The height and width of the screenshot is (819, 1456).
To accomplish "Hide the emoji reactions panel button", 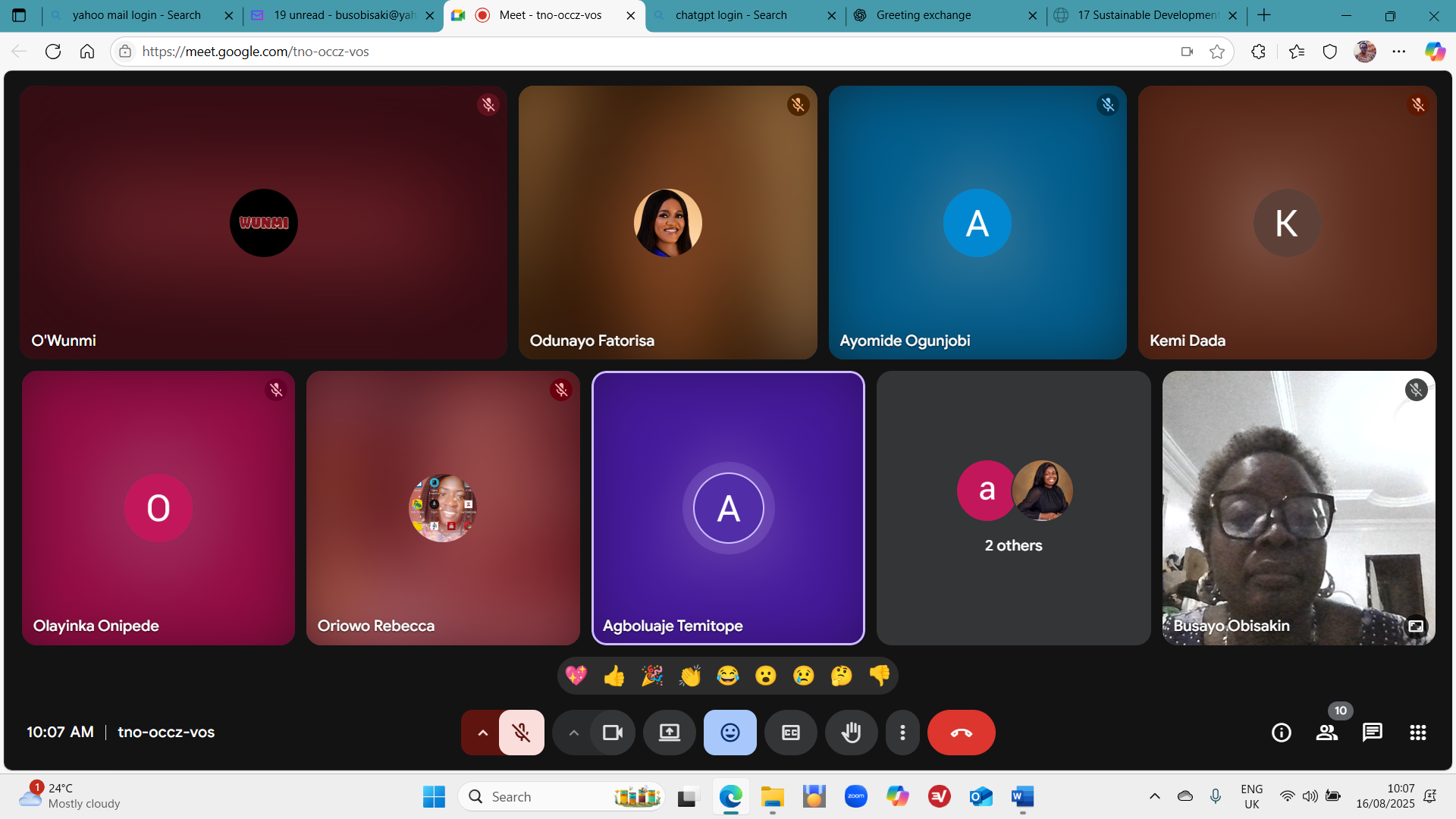I will coord(730,733).
